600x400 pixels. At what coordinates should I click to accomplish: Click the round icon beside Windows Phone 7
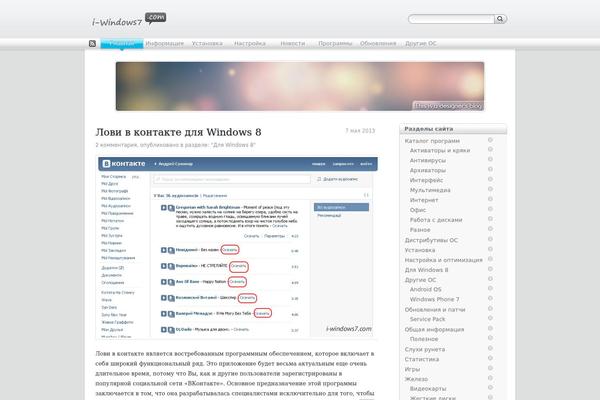click(490, 299)
